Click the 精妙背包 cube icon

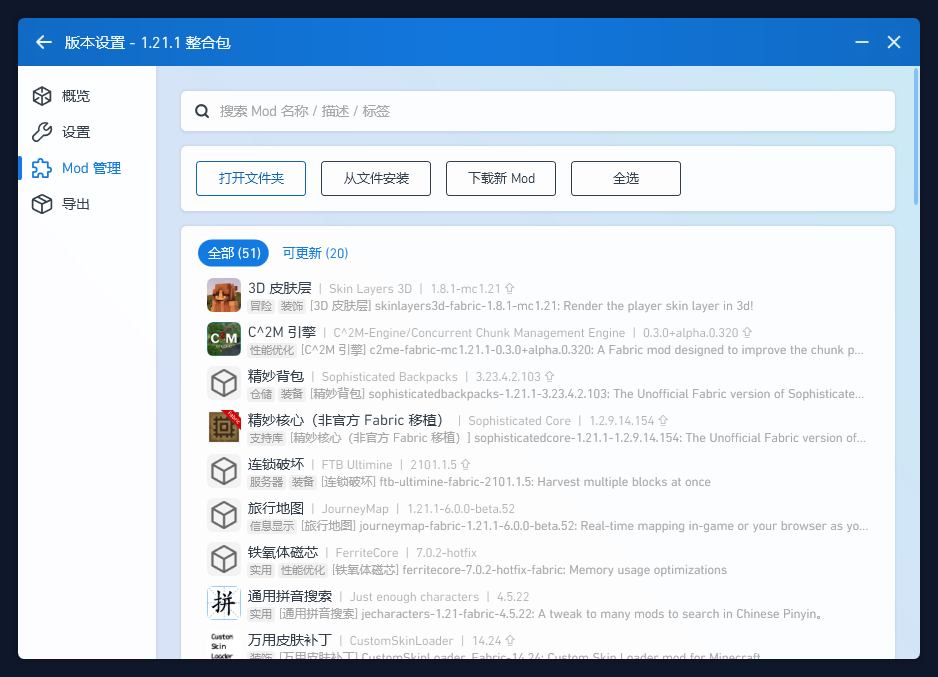coord(224,384)
